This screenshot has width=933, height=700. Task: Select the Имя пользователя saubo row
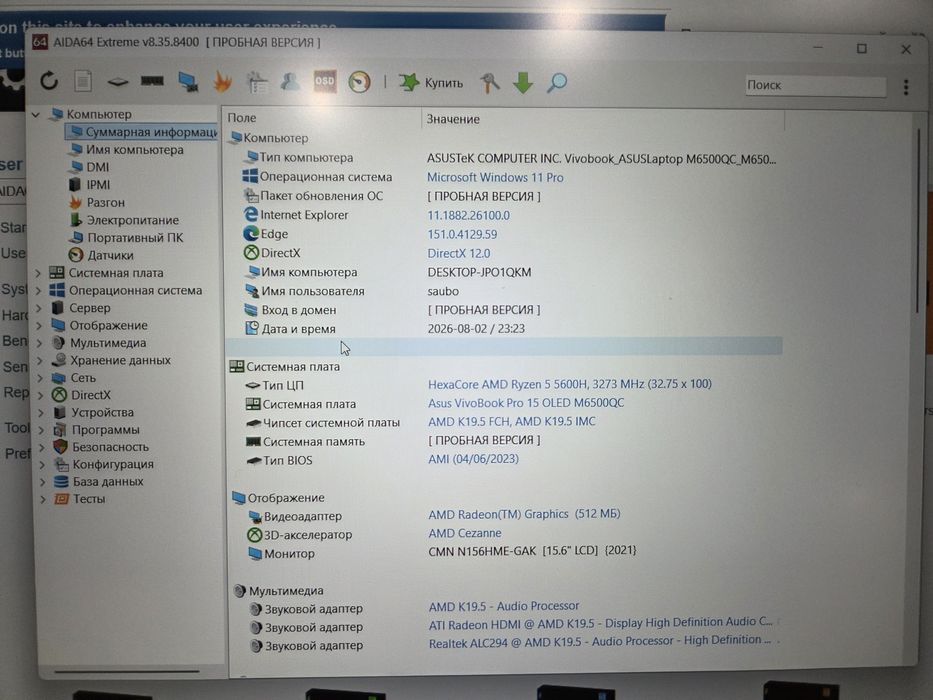coord(503,291)
